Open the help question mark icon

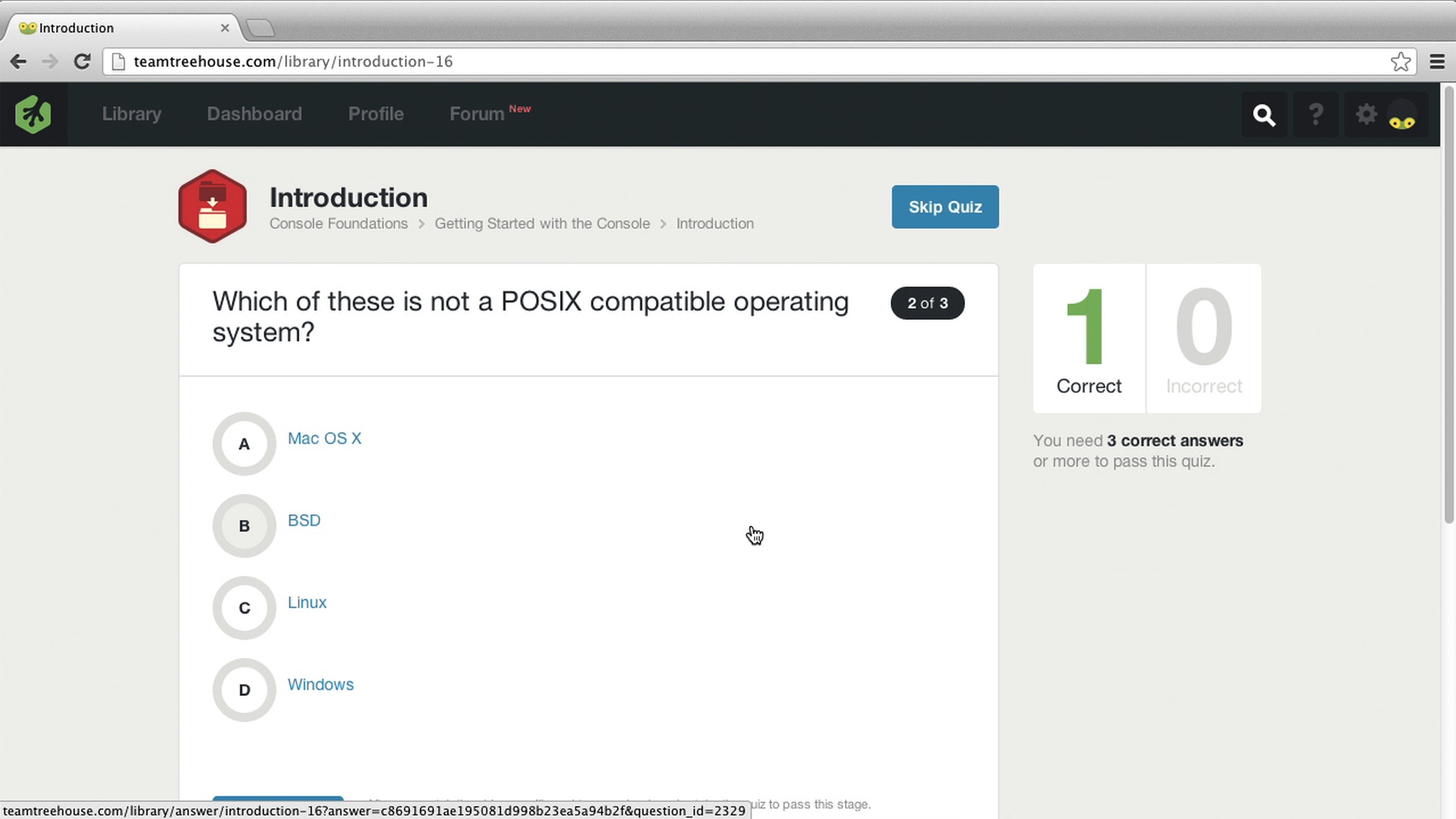point(1315,115)
